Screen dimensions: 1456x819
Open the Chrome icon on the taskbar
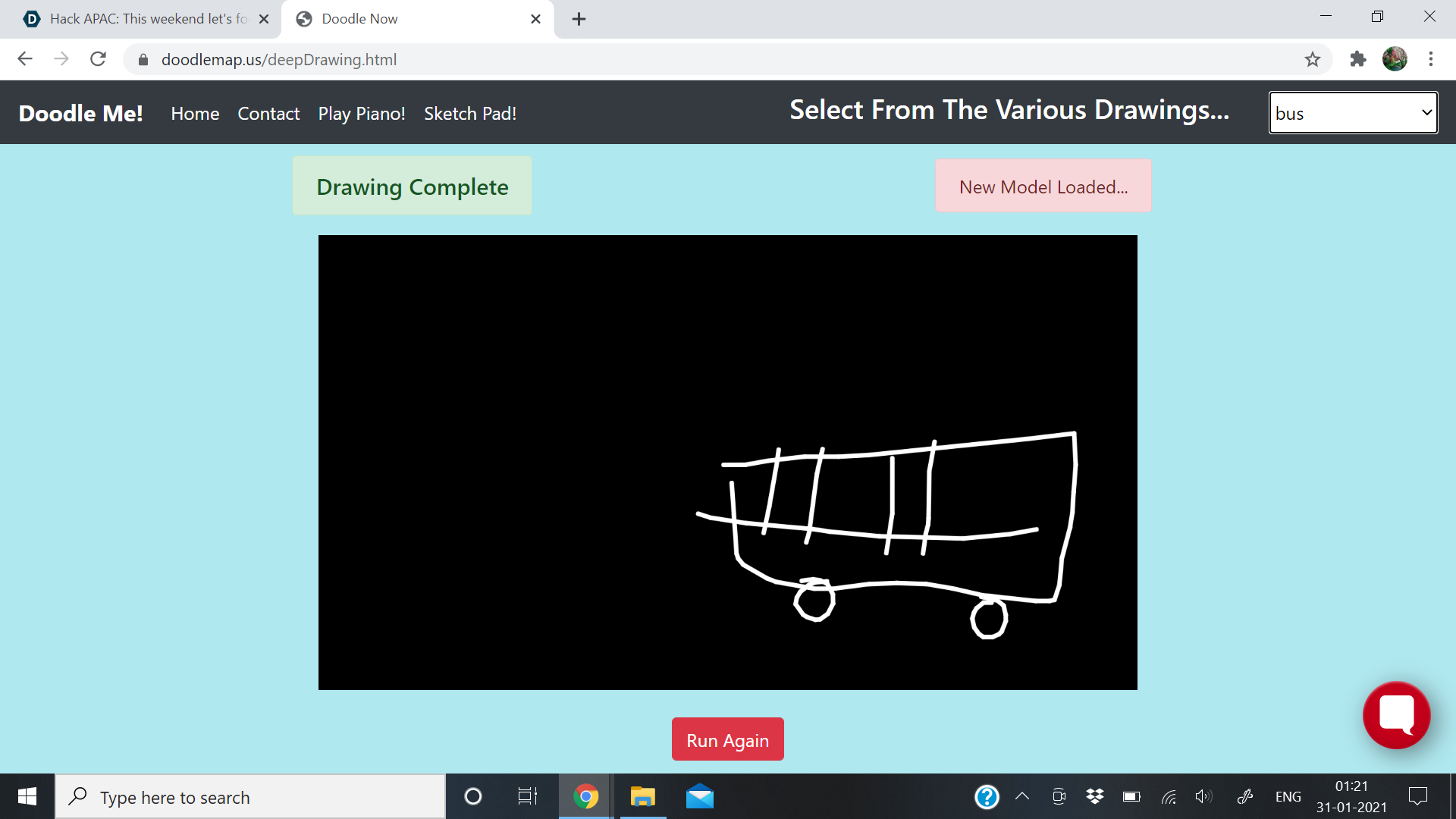[x=585, y=796]
